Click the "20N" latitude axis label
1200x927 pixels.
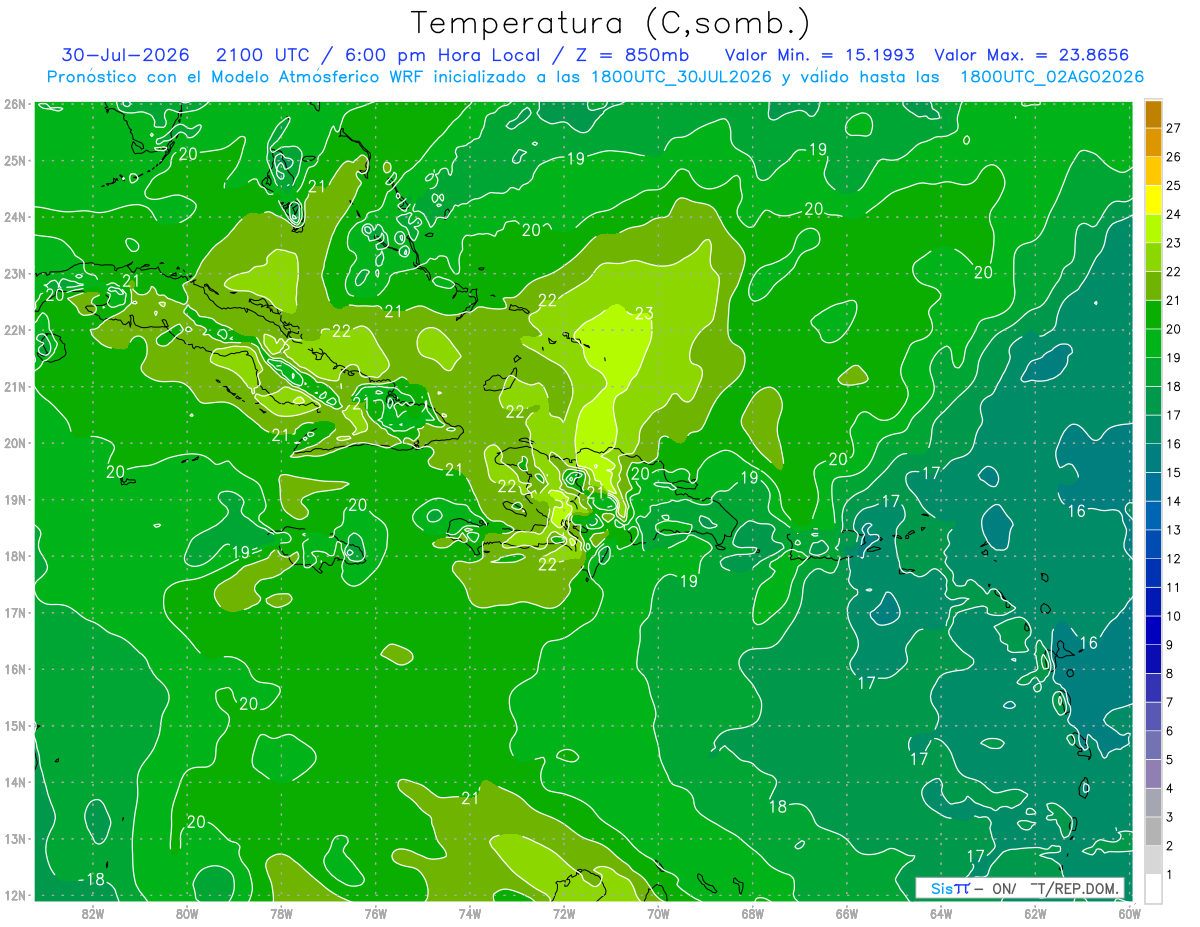(14, 443)
